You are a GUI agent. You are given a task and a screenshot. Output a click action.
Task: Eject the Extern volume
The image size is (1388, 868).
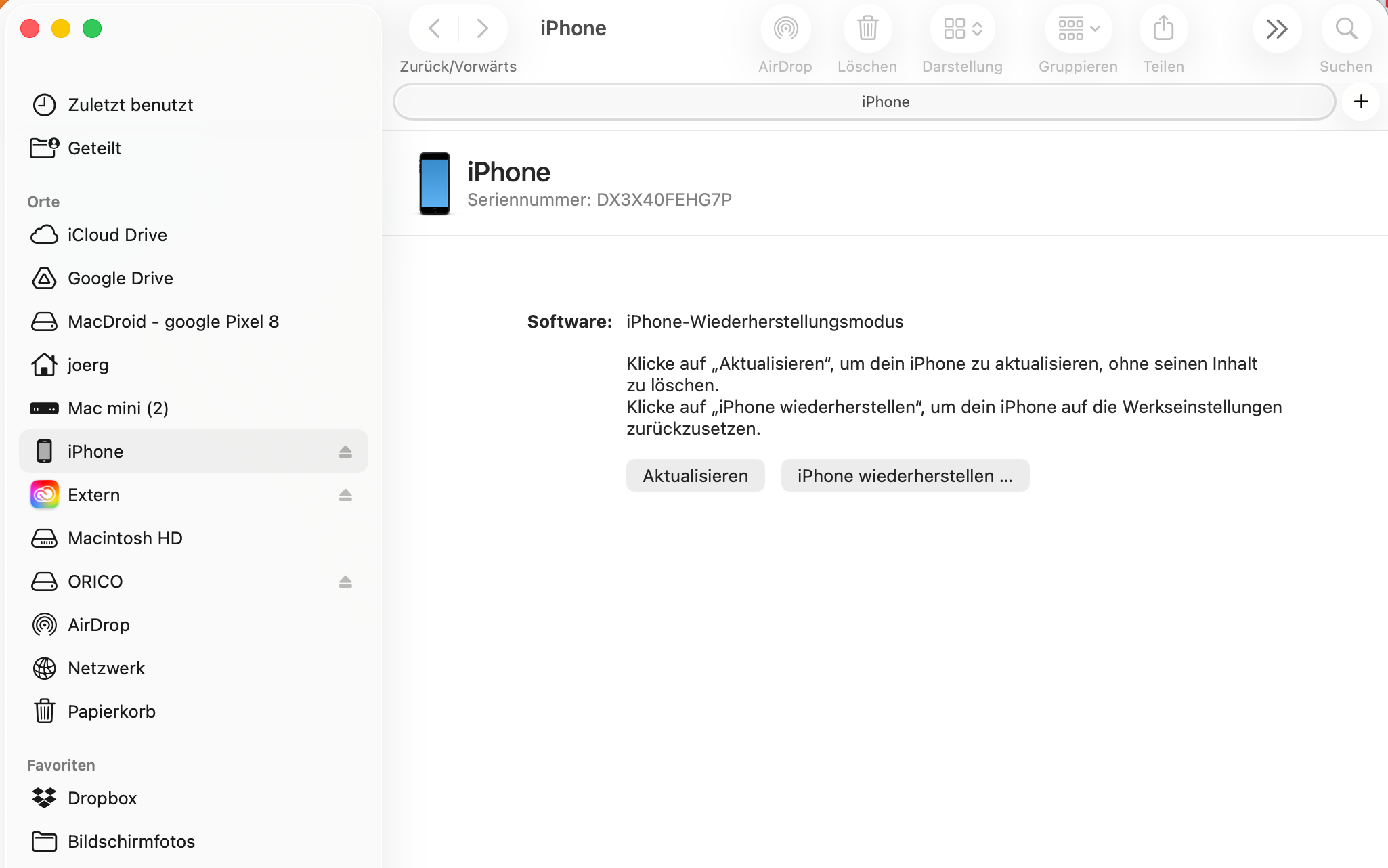(x=345, y=495)
